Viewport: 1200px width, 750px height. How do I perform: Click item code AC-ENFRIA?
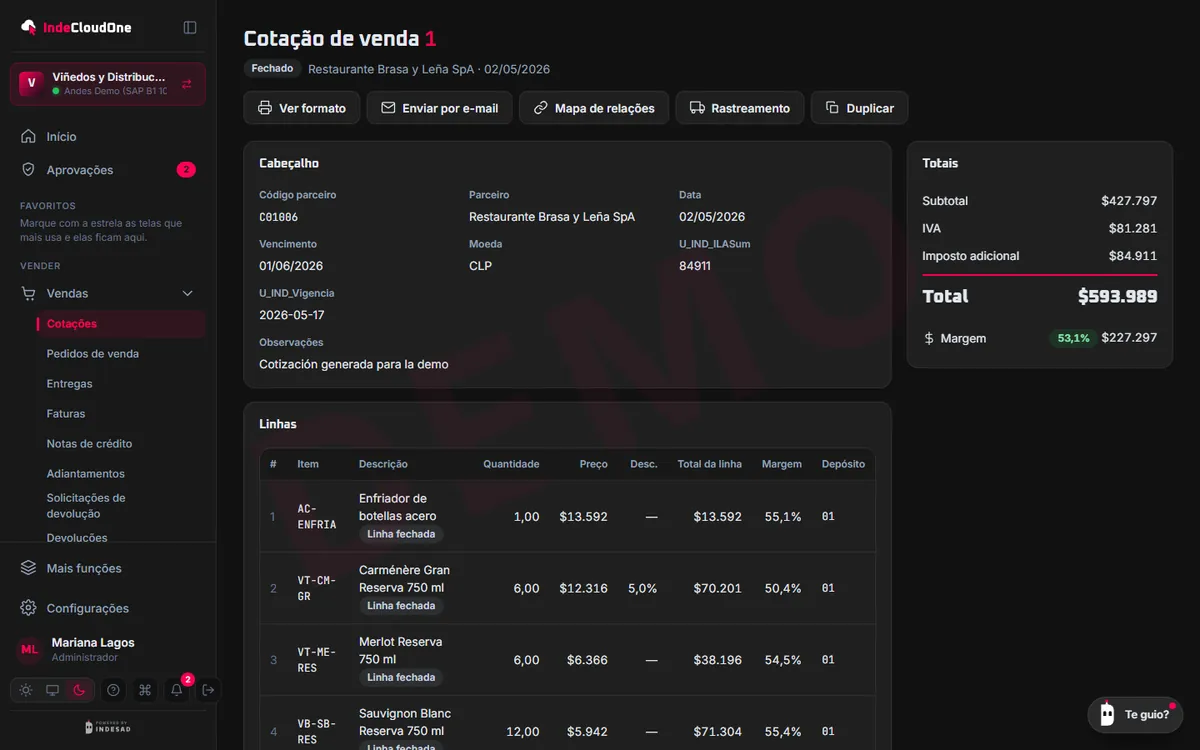317,517
